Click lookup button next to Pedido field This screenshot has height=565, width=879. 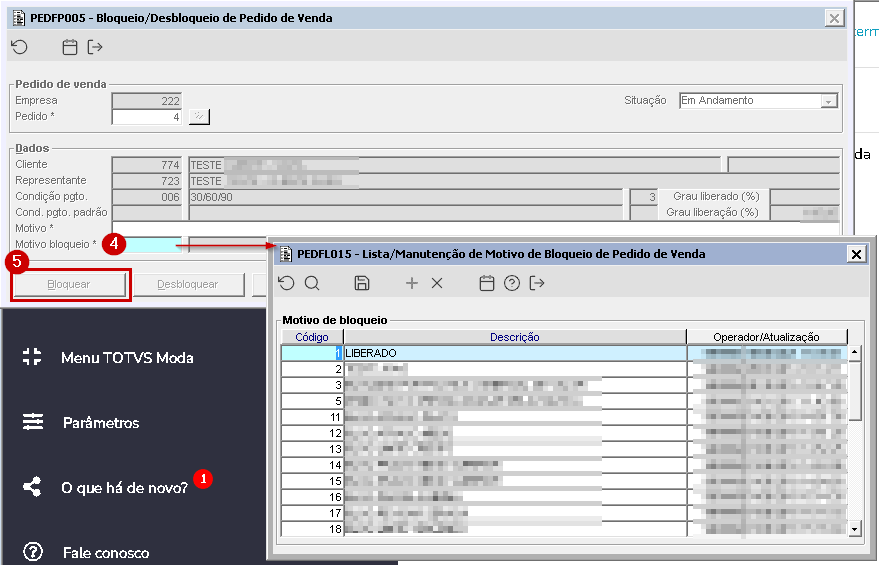tap(199, 117)
